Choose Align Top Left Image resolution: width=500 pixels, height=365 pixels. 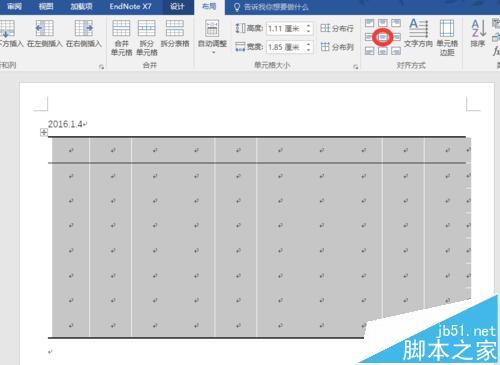pyautogui.click(x=369, y=23)
